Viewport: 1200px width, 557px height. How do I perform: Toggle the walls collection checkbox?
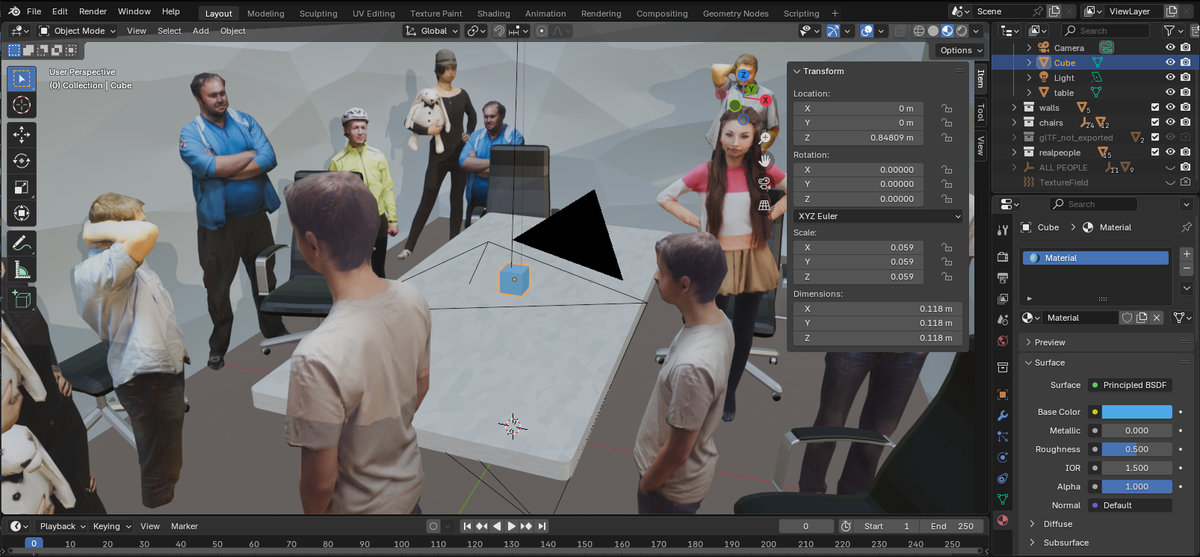(x=1155, y=108)
